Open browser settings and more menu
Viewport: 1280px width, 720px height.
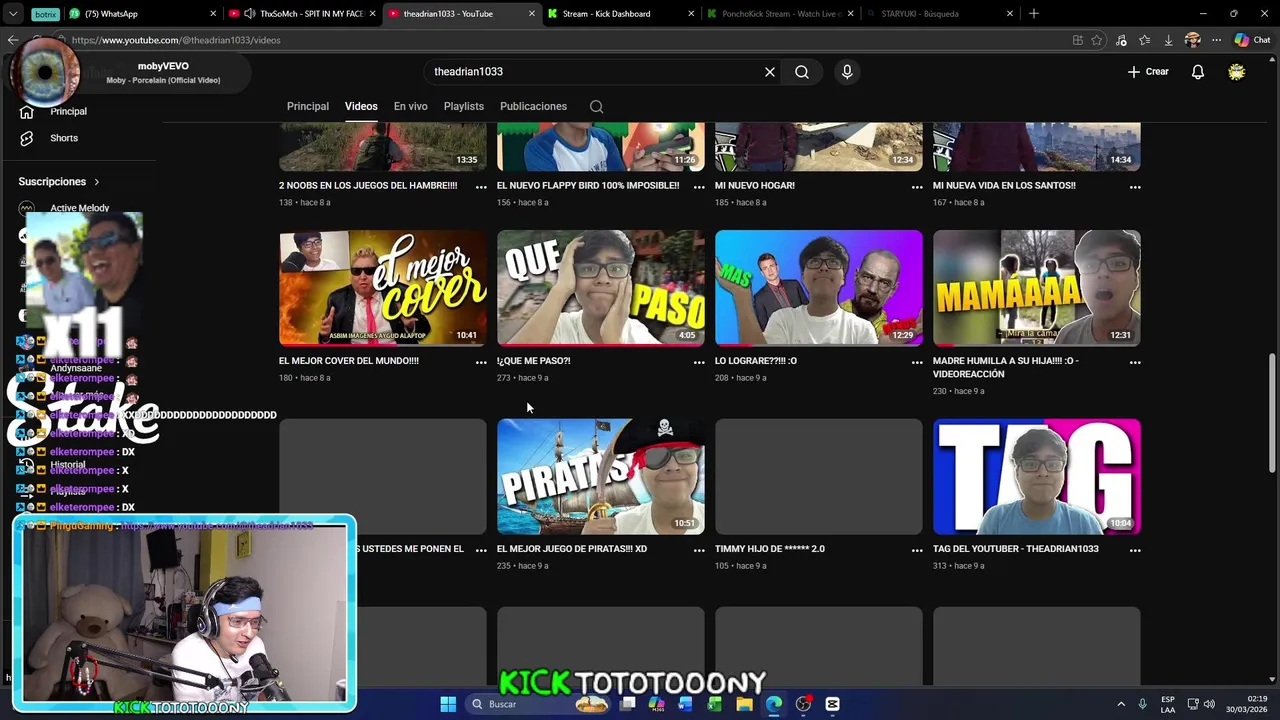tap(1216, 40)
